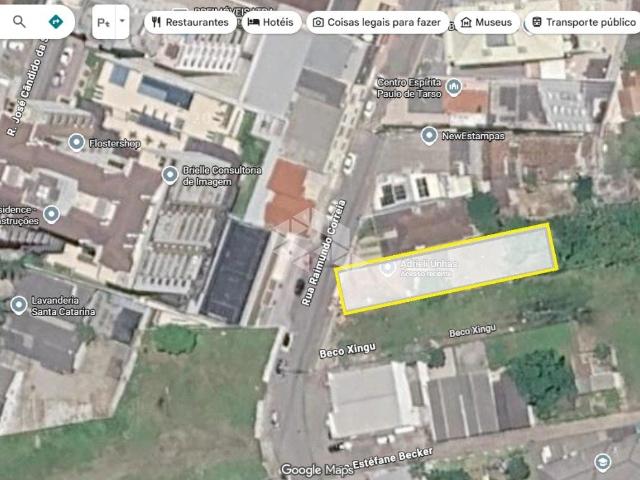Select the Transporte público chip
The image size is (640, 480).
coord(584,22)
